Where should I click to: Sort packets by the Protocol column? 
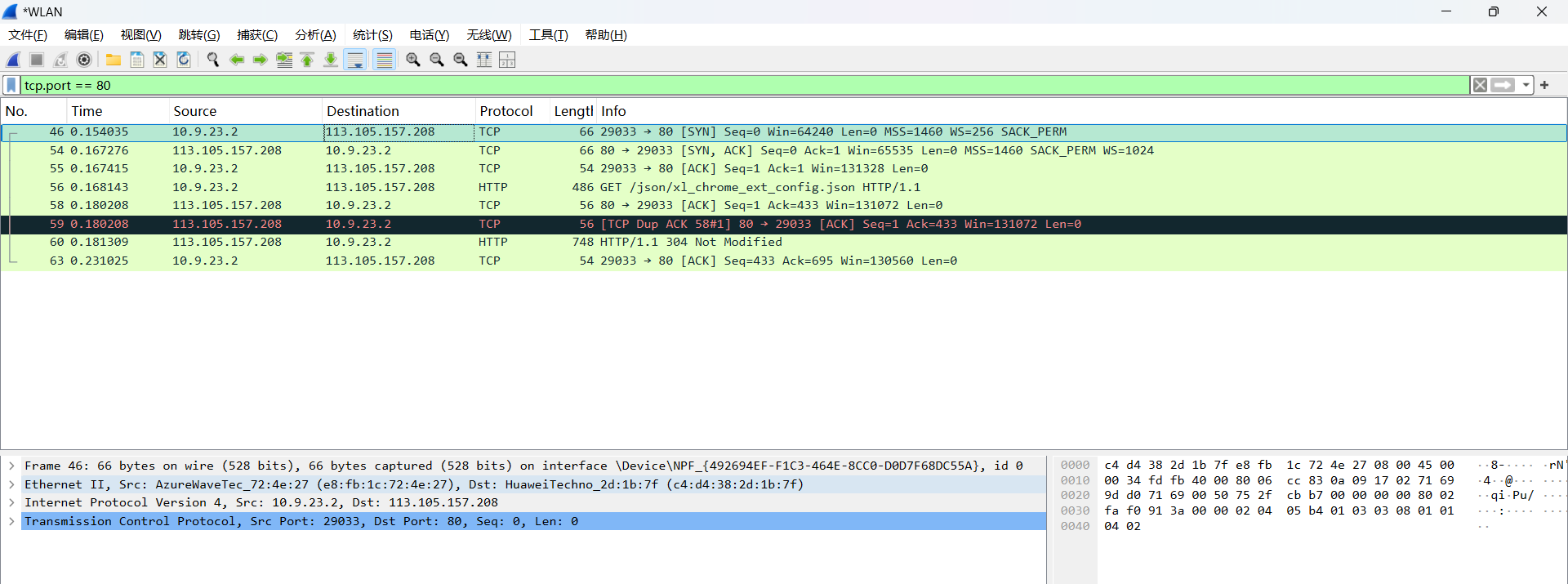coord(513,111)
